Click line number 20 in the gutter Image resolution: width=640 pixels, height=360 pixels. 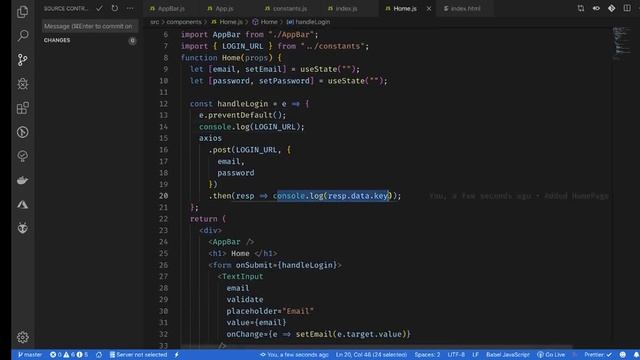[163, 196]
